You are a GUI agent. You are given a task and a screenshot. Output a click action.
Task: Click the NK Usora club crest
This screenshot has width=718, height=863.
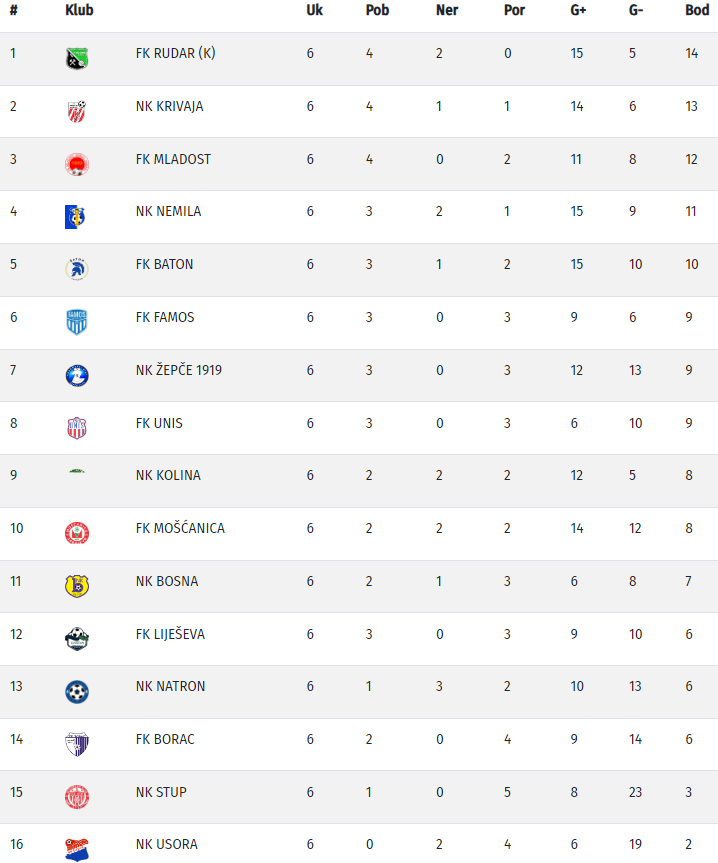77,849
